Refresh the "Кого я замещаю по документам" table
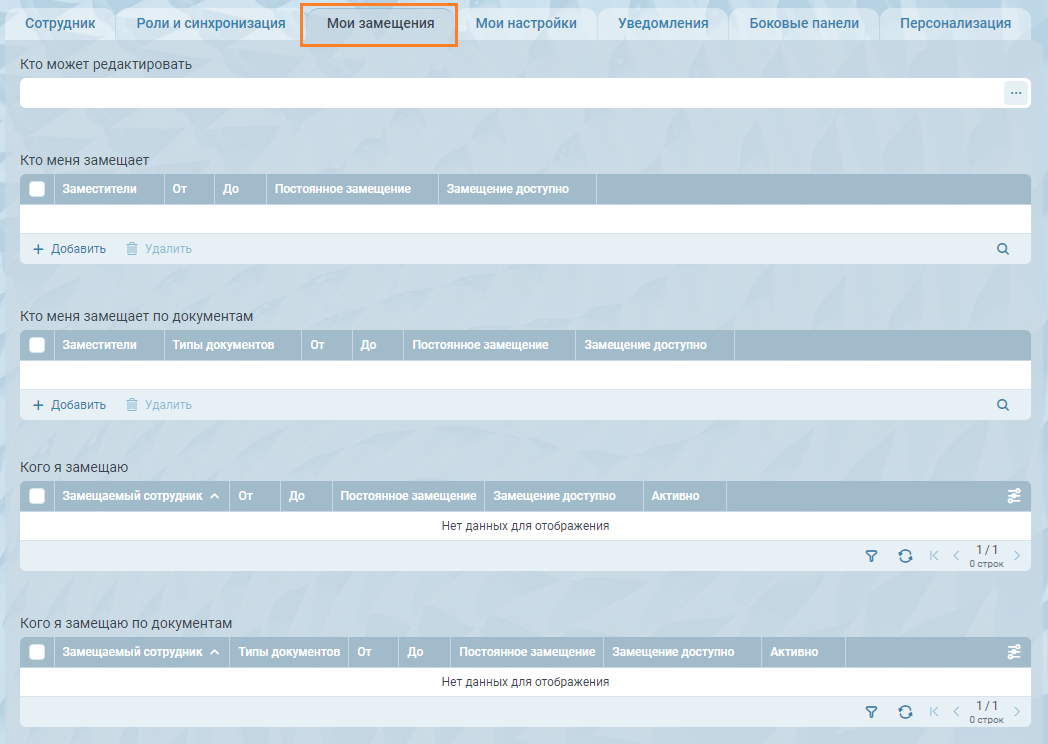 point(905,712)
